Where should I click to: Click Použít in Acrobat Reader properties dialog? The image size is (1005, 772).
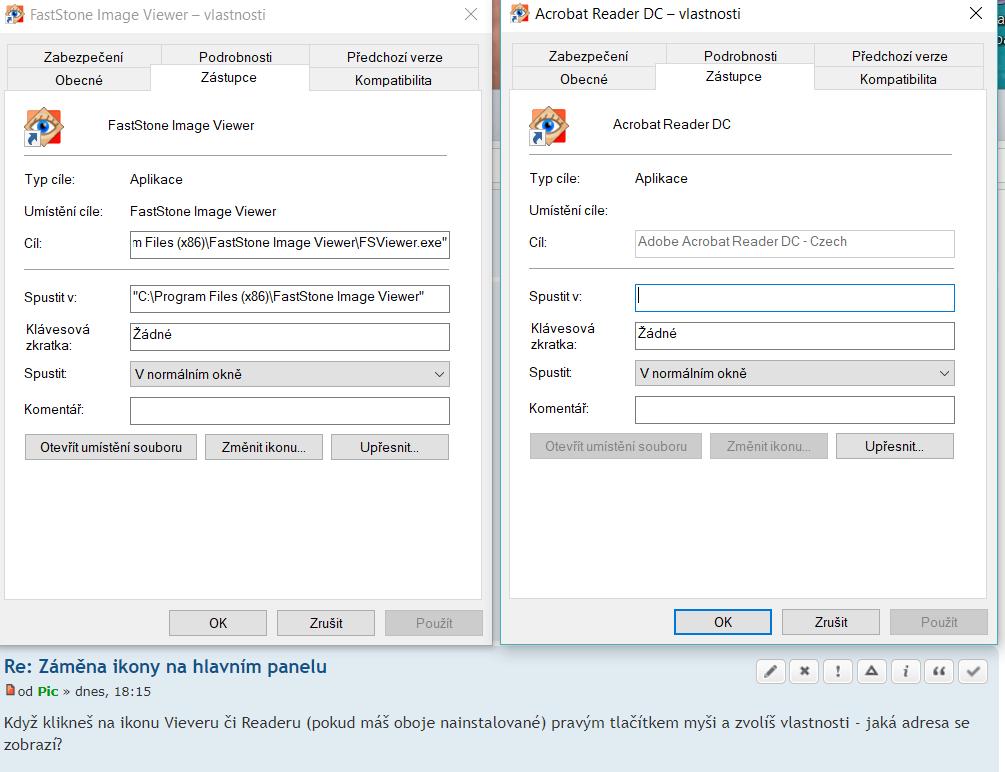coord(939,622)
